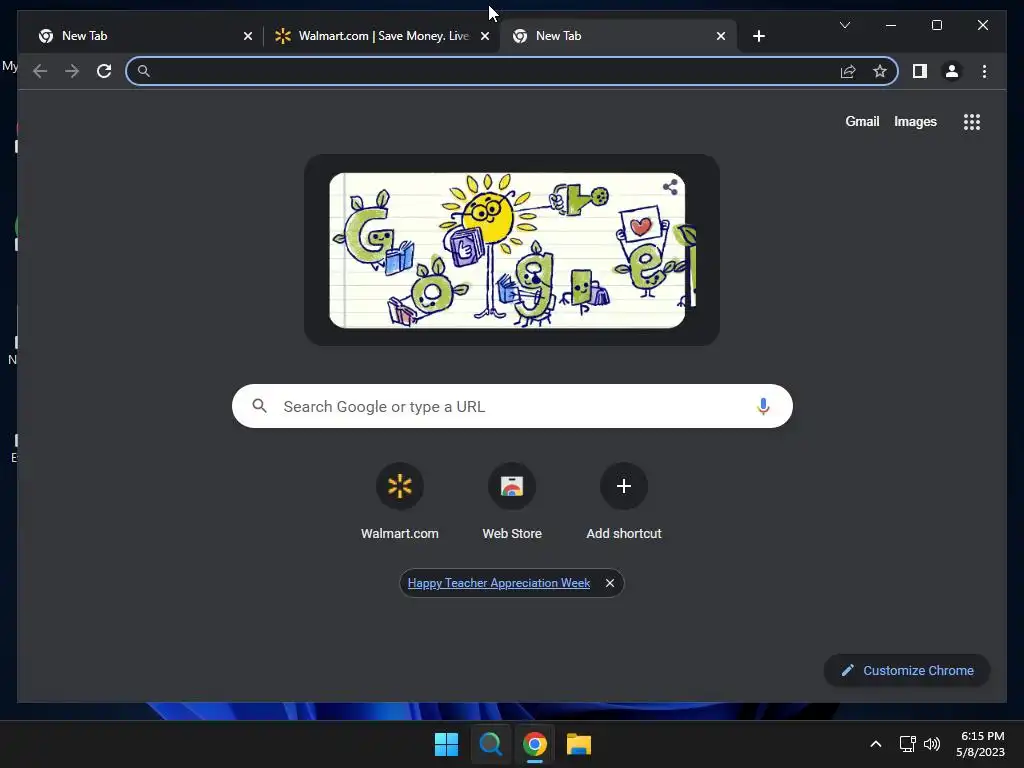The width and height of the screenshot is (1024, 768).
Task: Open a new tab with the plus button
Action: pos(758,36)
